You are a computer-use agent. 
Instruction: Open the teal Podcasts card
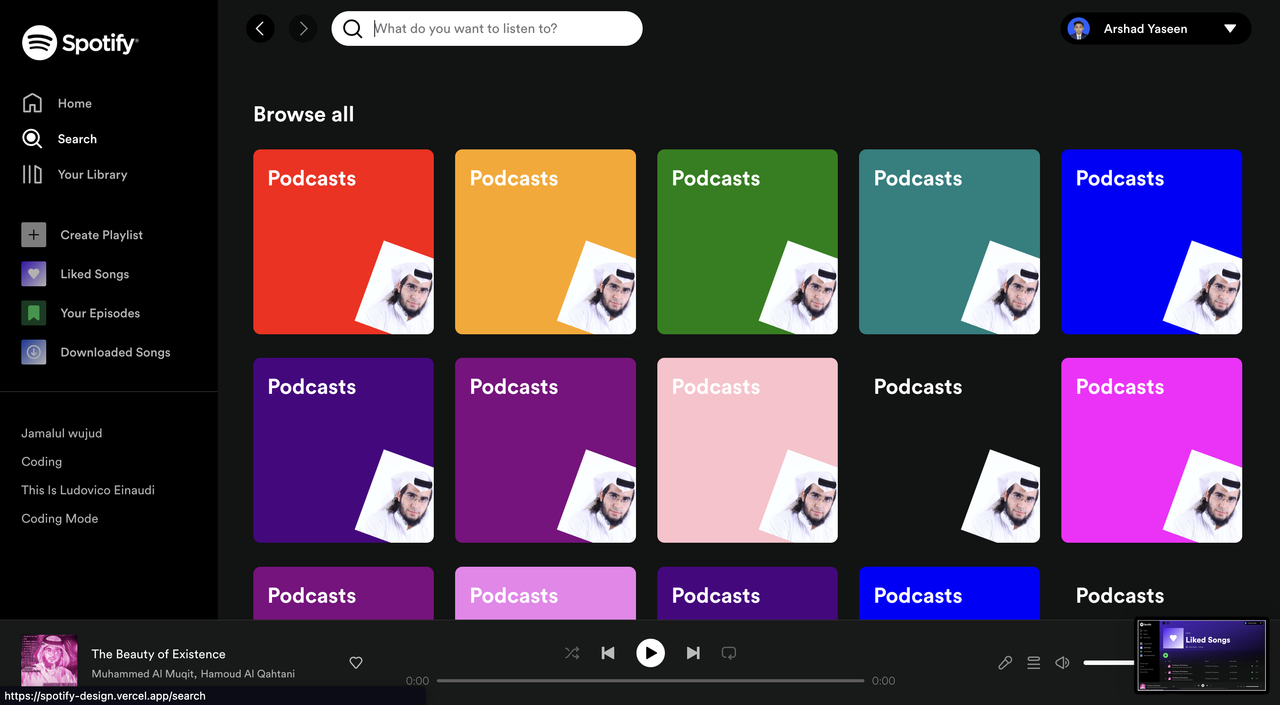949,242
